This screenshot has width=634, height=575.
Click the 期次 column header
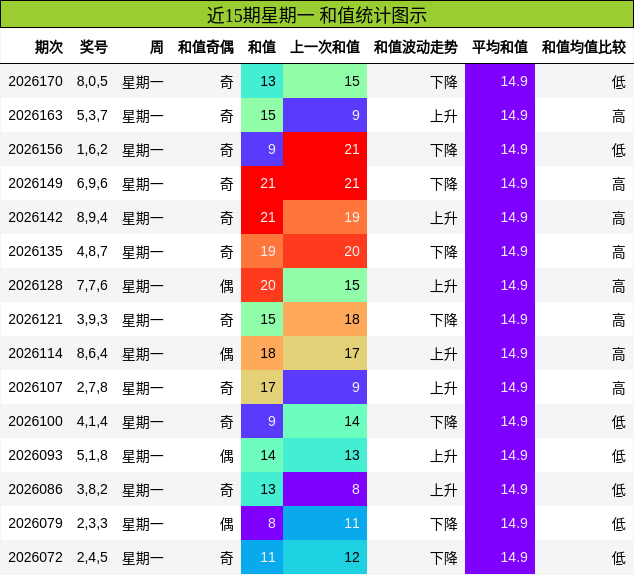pyautogui.click(x=49, y=47)
